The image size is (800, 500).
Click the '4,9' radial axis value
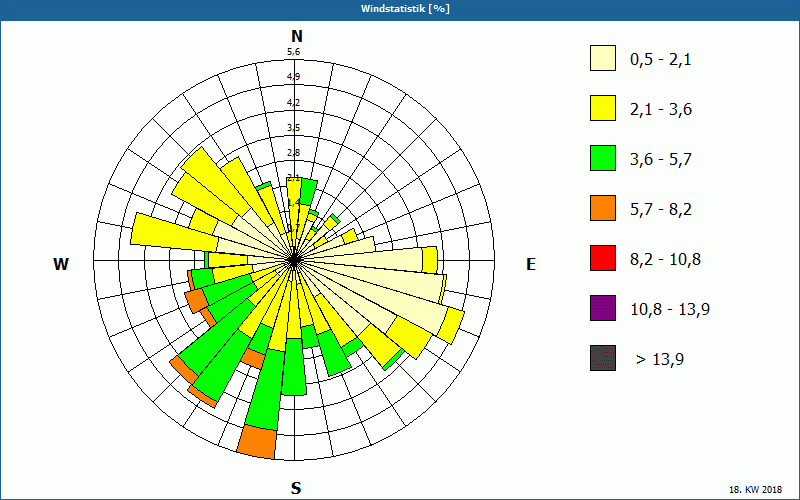click(x=293, y=77)
